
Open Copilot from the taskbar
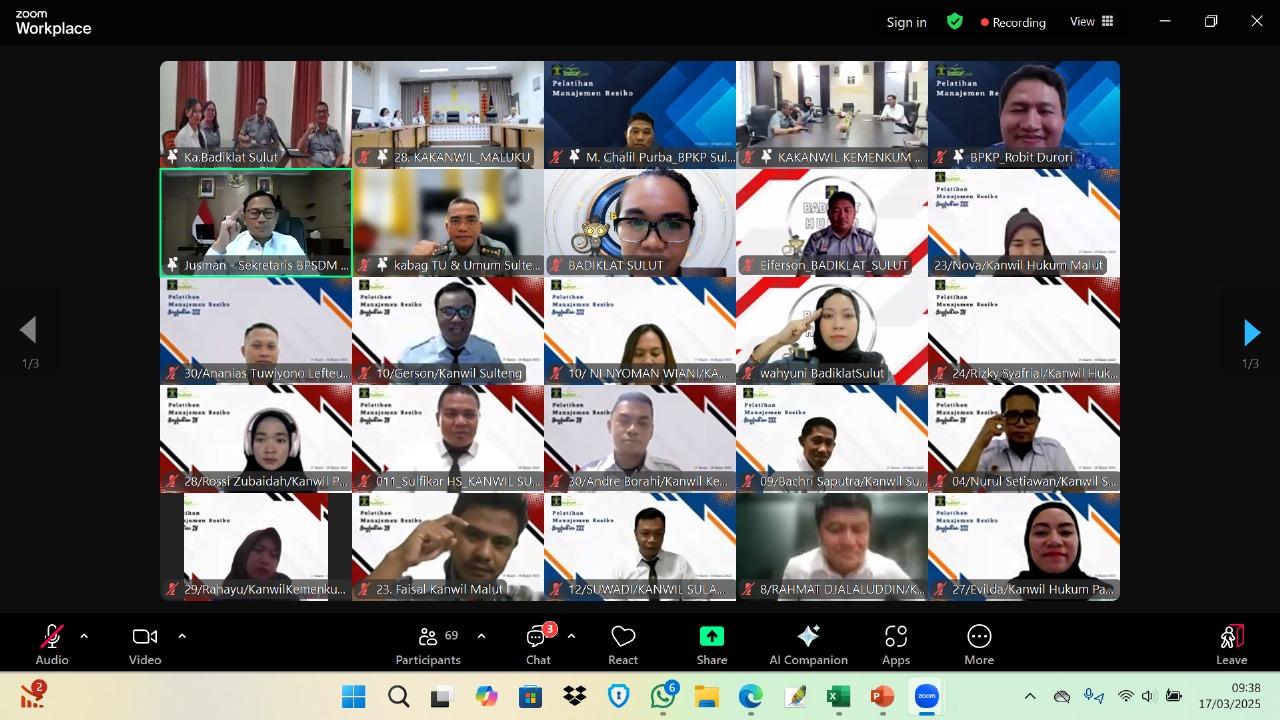(x=487, y=697)
